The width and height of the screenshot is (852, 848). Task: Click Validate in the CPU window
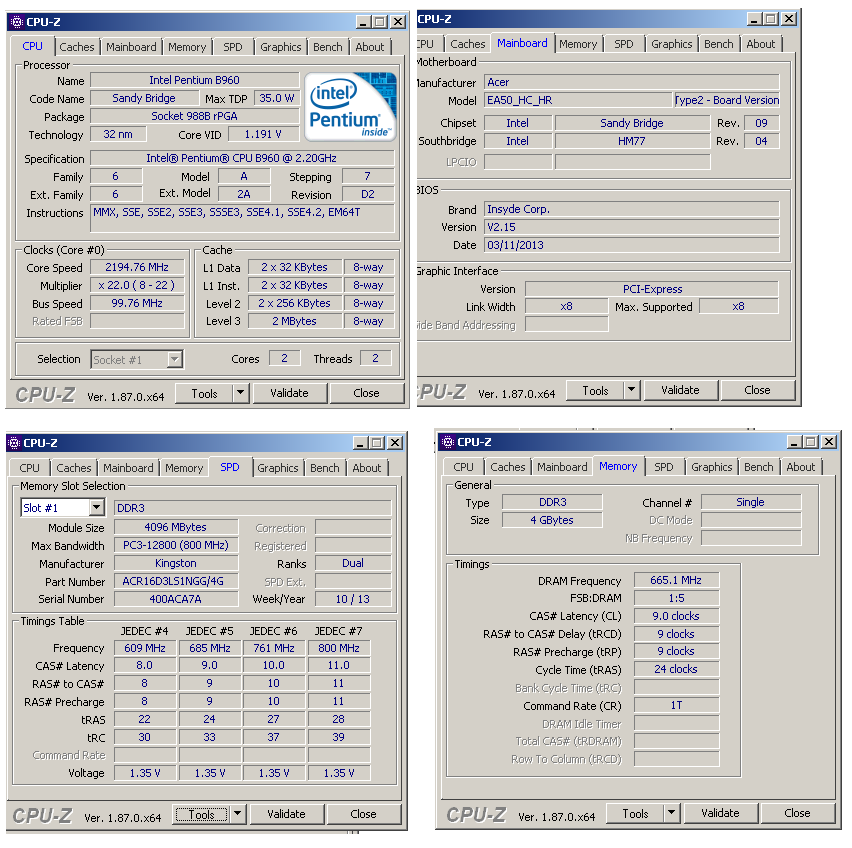click(x=289, y=393)
